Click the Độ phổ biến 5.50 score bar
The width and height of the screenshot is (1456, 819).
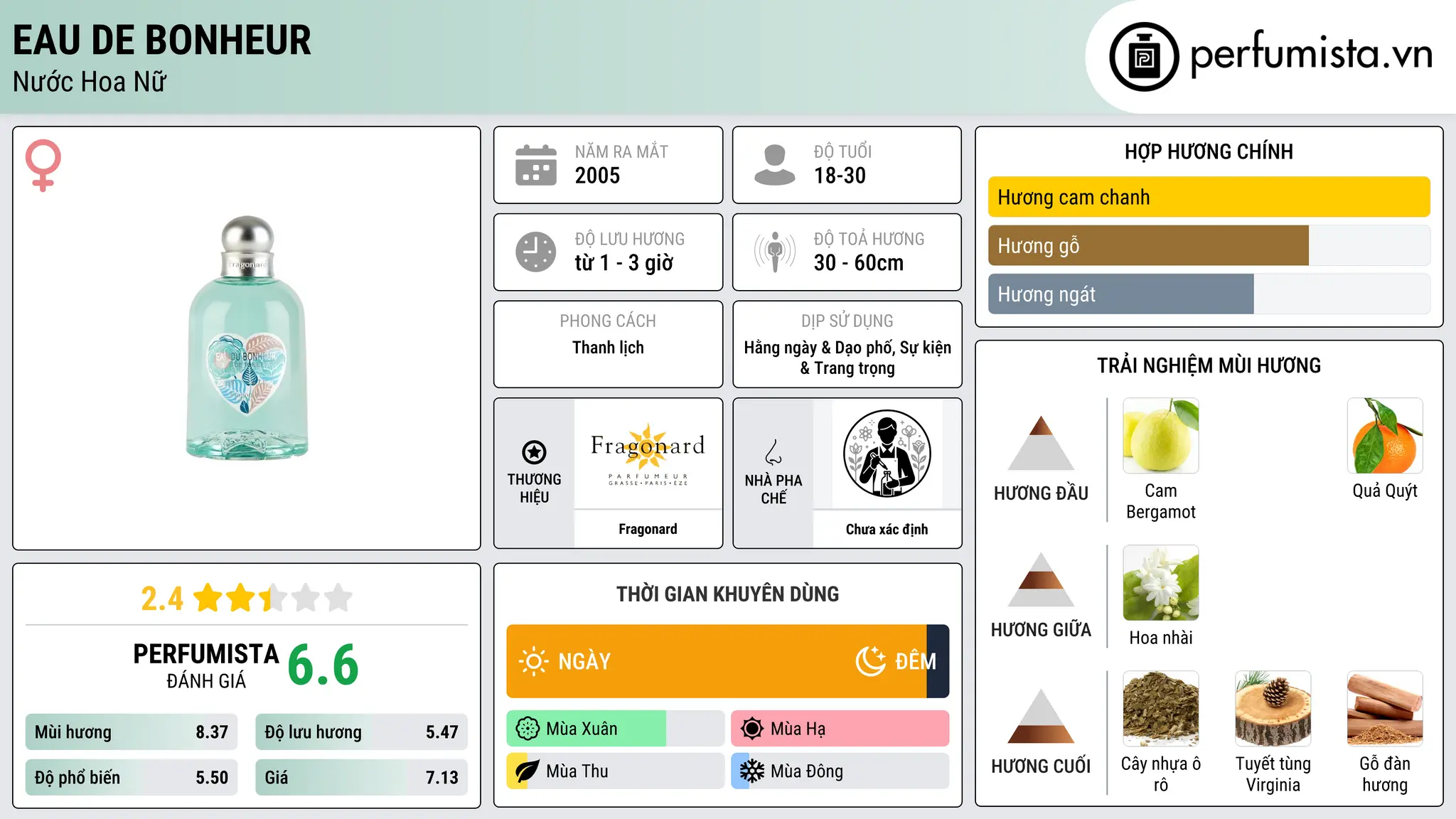(x=132, y=778)
